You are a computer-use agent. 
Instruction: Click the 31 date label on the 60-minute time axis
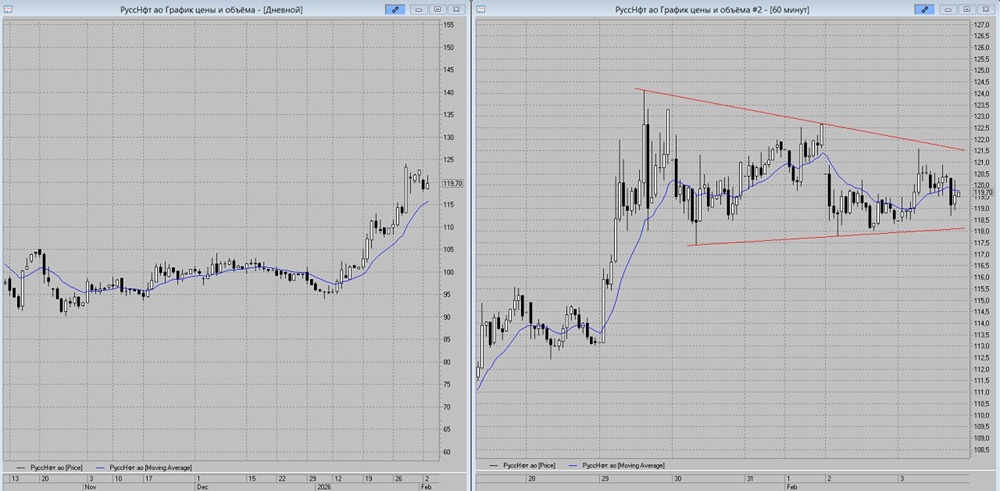[750, 479]
